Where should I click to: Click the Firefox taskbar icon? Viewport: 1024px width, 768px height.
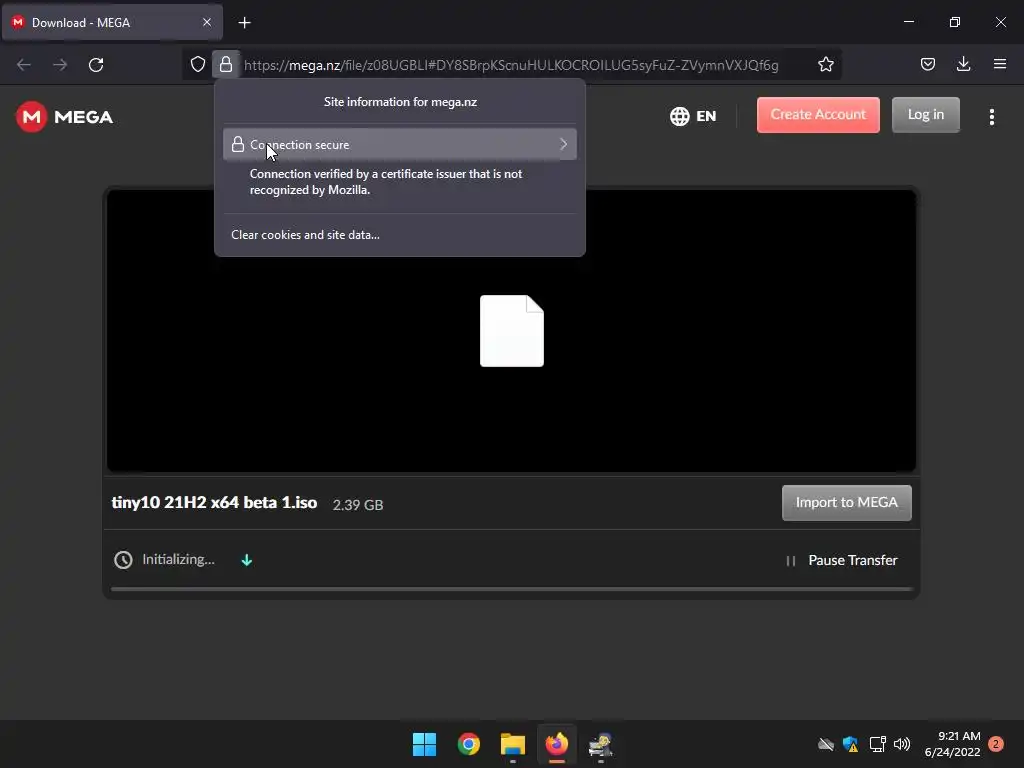coord(556,744)
